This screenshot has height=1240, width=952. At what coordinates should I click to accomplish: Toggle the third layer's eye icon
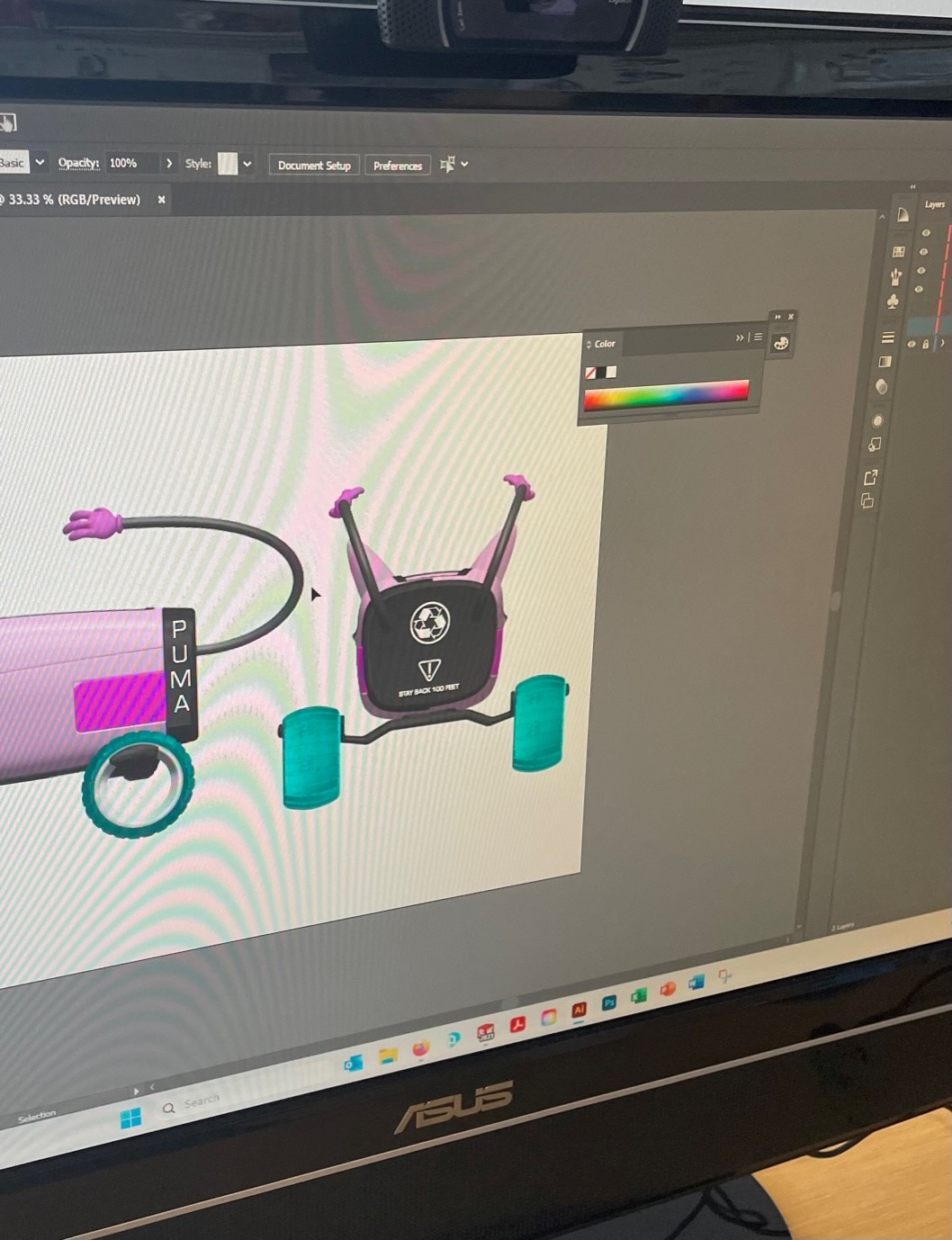(x=921, y=270)
